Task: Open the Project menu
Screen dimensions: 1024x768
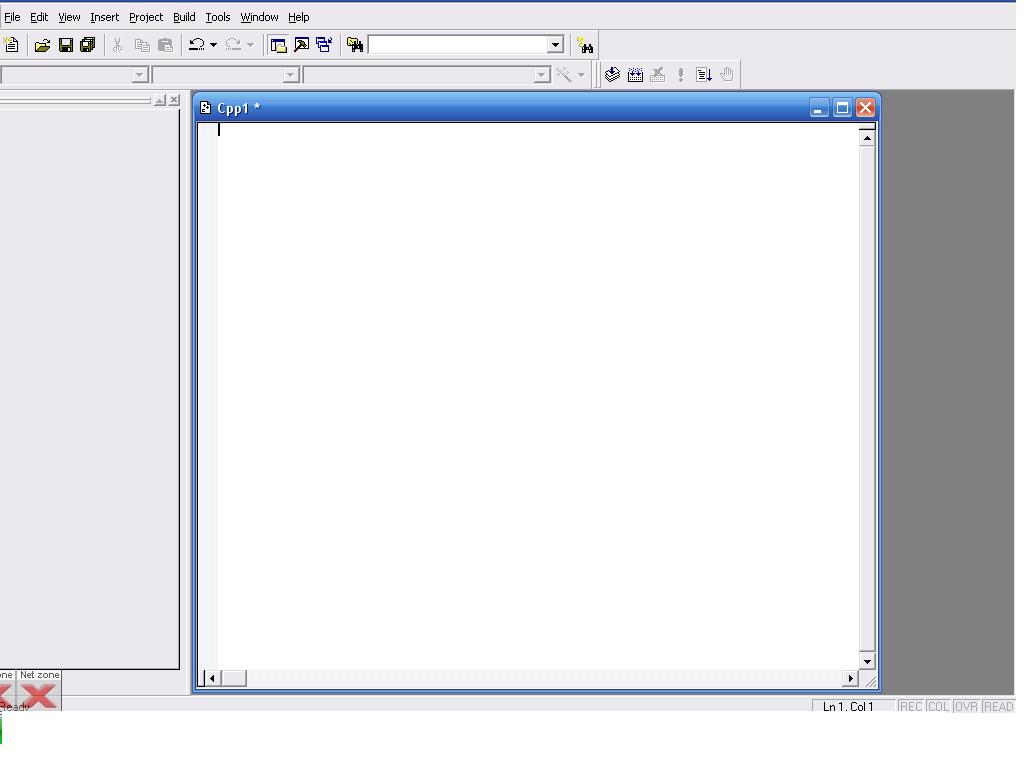Action: [146, 17]
